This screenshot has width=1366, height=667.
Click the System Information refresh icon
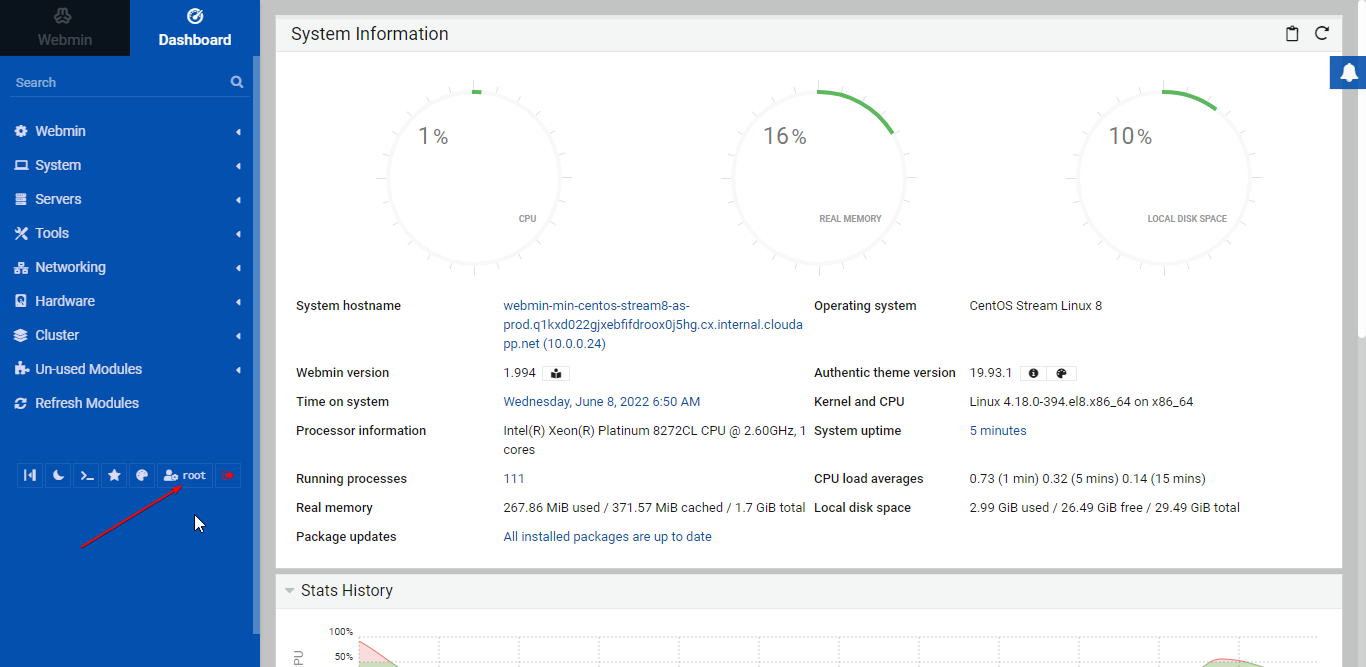(1322, 34)
